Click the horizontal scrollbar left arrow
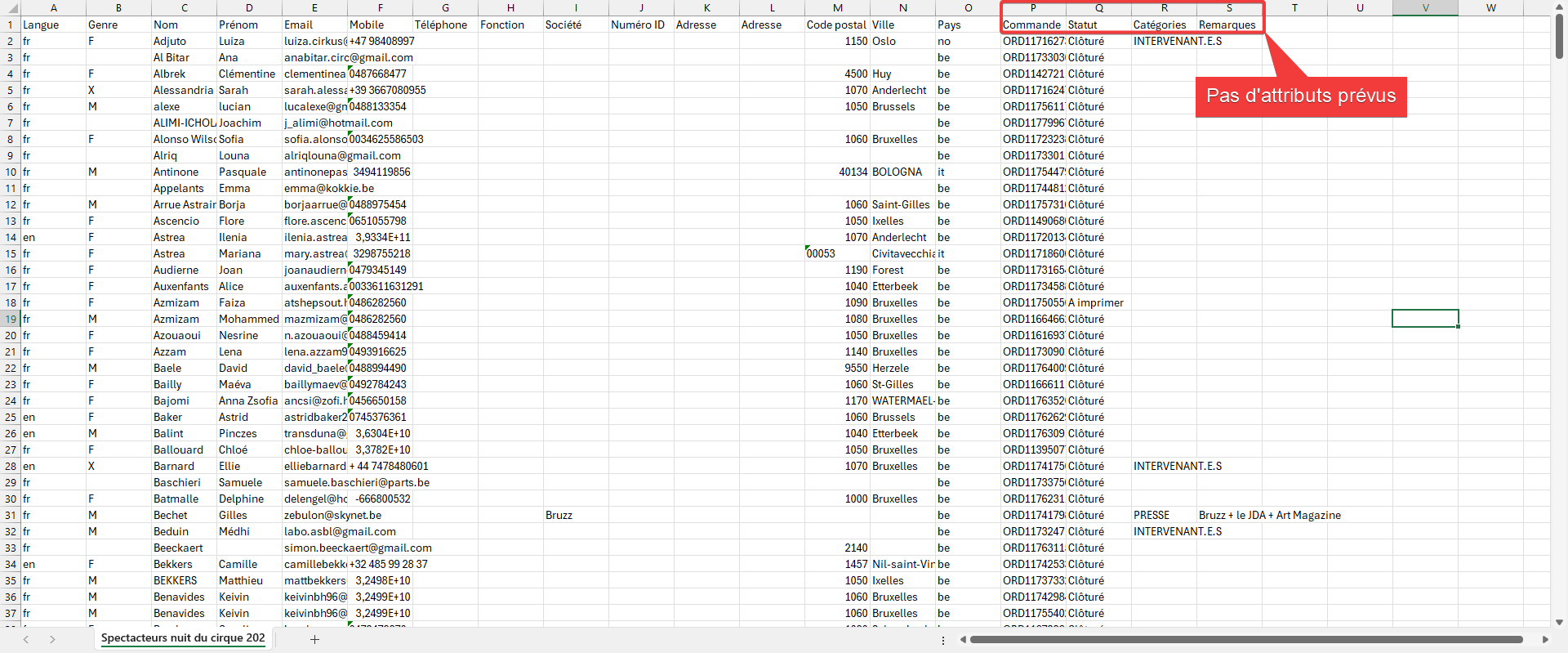 click(x=963, y=639)
